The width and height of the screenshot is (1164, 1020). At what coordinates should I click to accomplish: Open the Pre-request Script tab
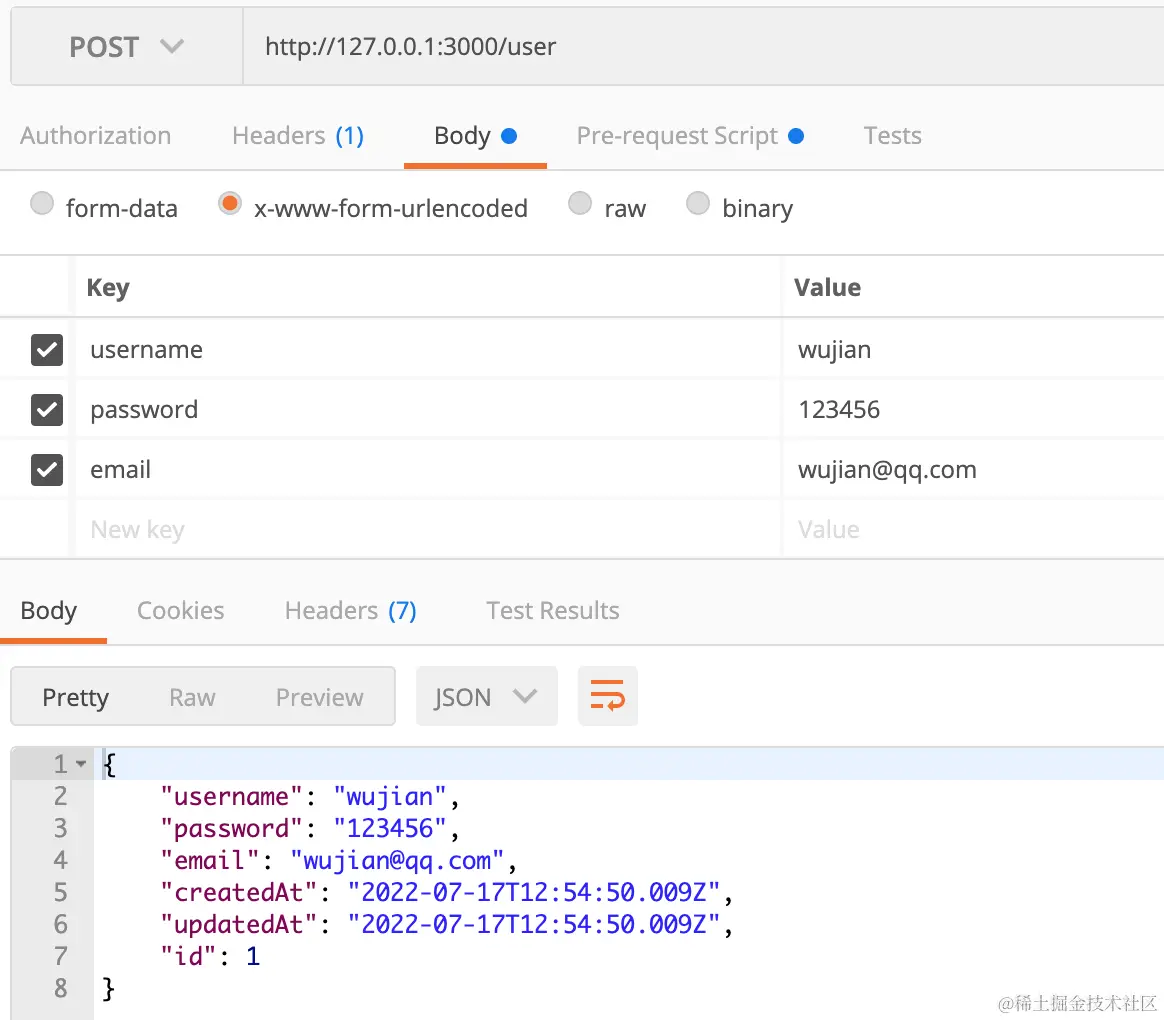tap(689, 136)
